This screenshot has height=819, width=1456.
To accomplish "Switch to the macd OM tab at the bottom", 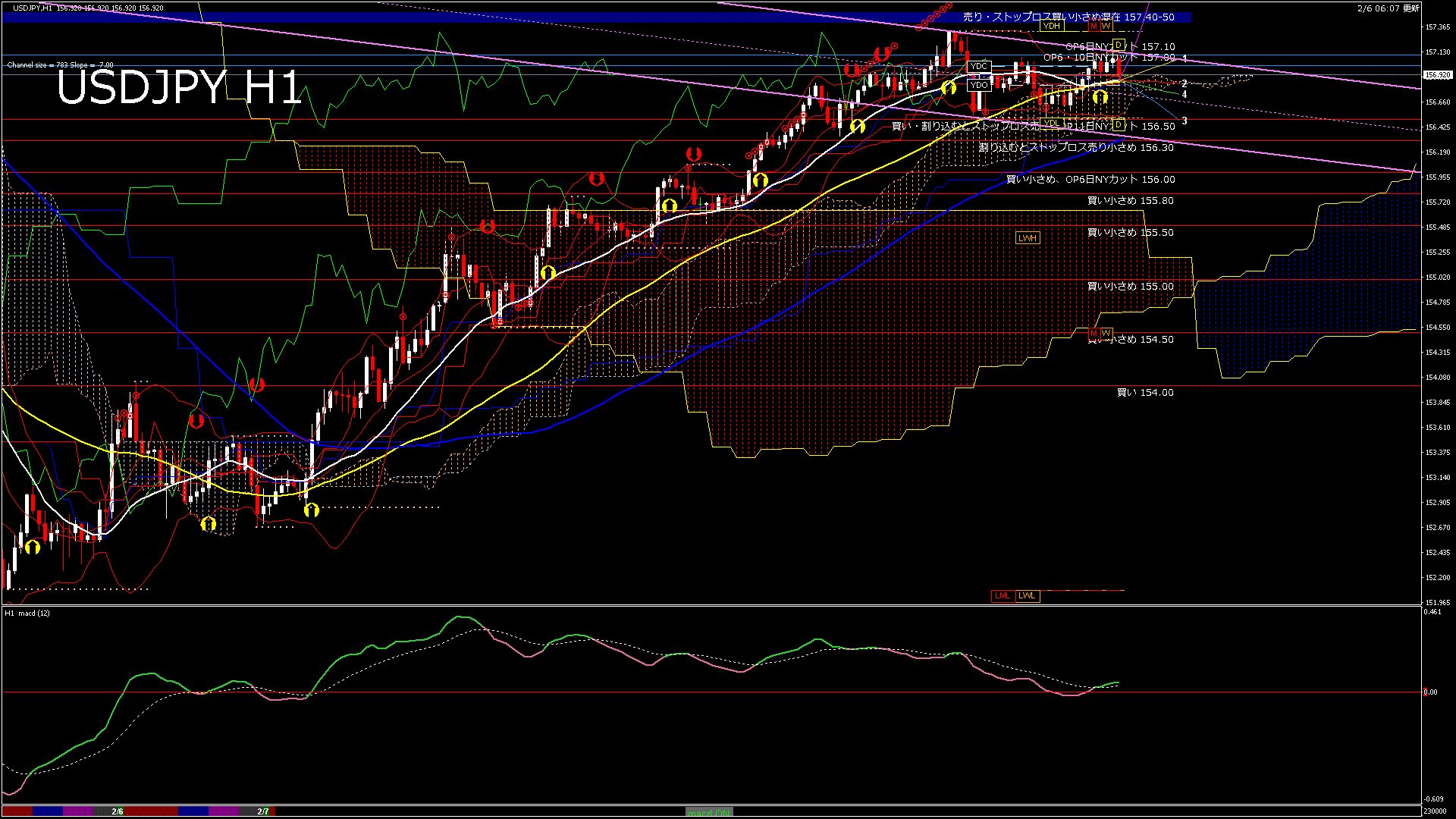I will click(x=709, y=810).
